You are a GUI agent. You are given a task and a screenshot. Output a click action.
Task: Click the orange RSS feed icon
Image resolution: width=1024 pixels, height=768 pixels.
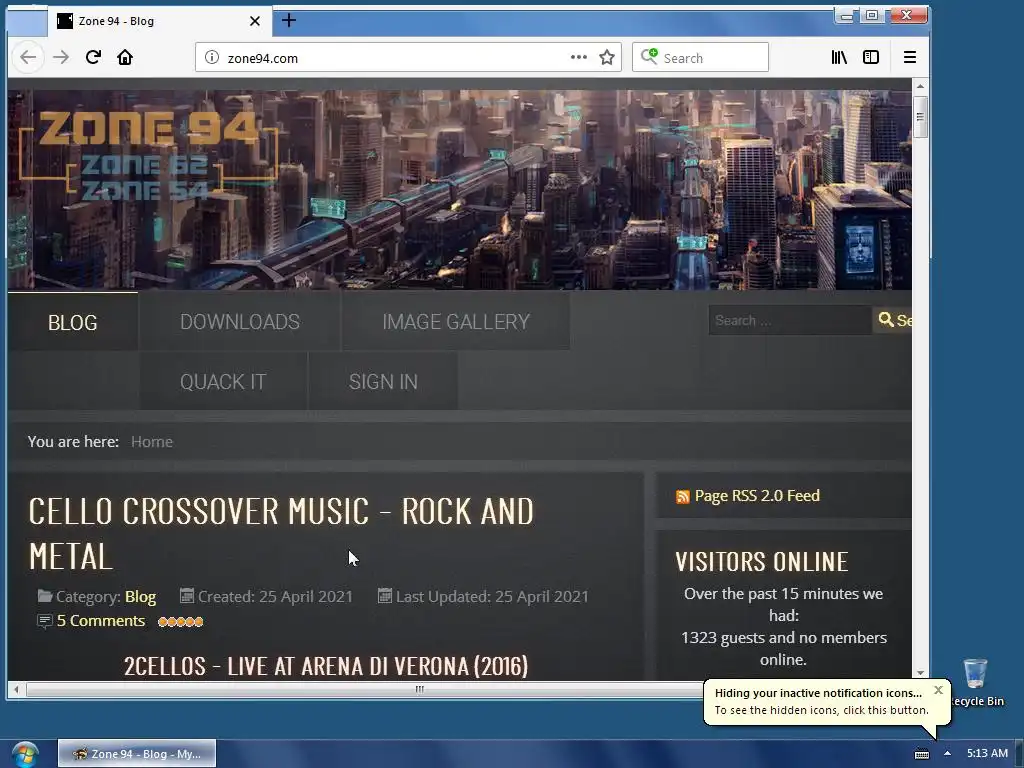pos(682,497)
